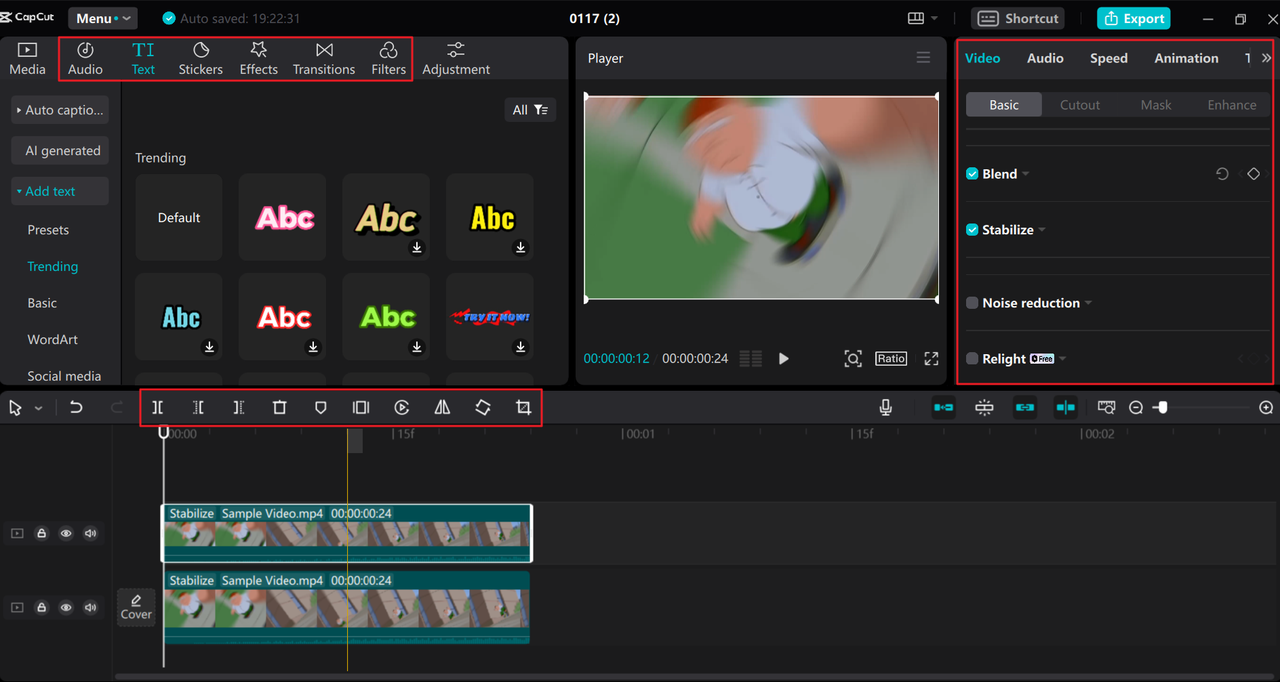
Task: Lock the top video track
Action: point(42,533)
